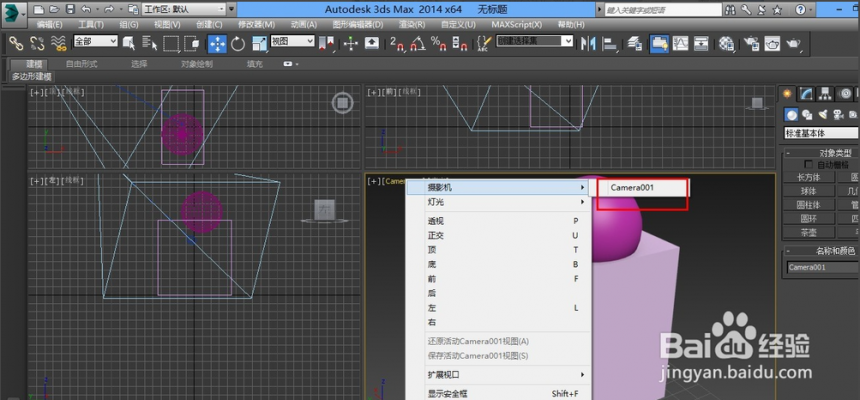Click the Align tool icon

coord(609,43)
